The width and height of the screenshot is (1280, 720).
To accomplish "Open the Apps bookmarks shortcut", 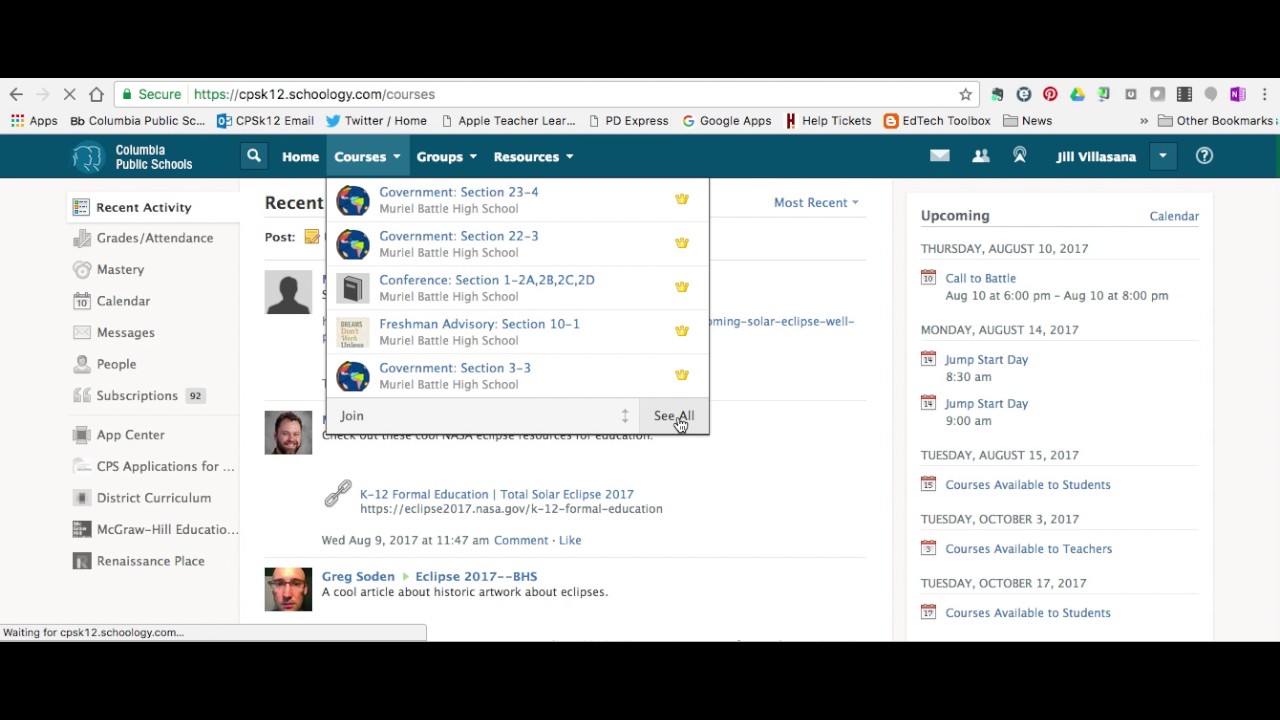I will [34, 121].
